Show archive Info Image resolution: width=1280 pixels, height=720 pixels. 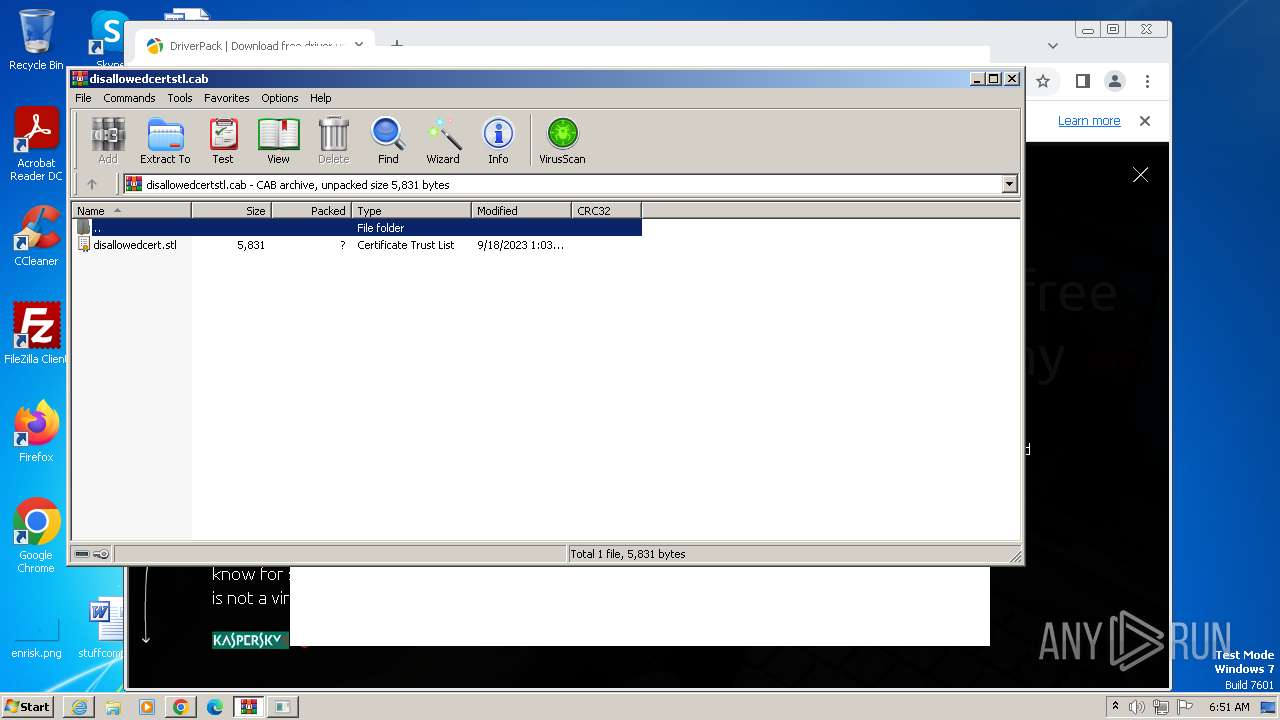pos(498,141)
